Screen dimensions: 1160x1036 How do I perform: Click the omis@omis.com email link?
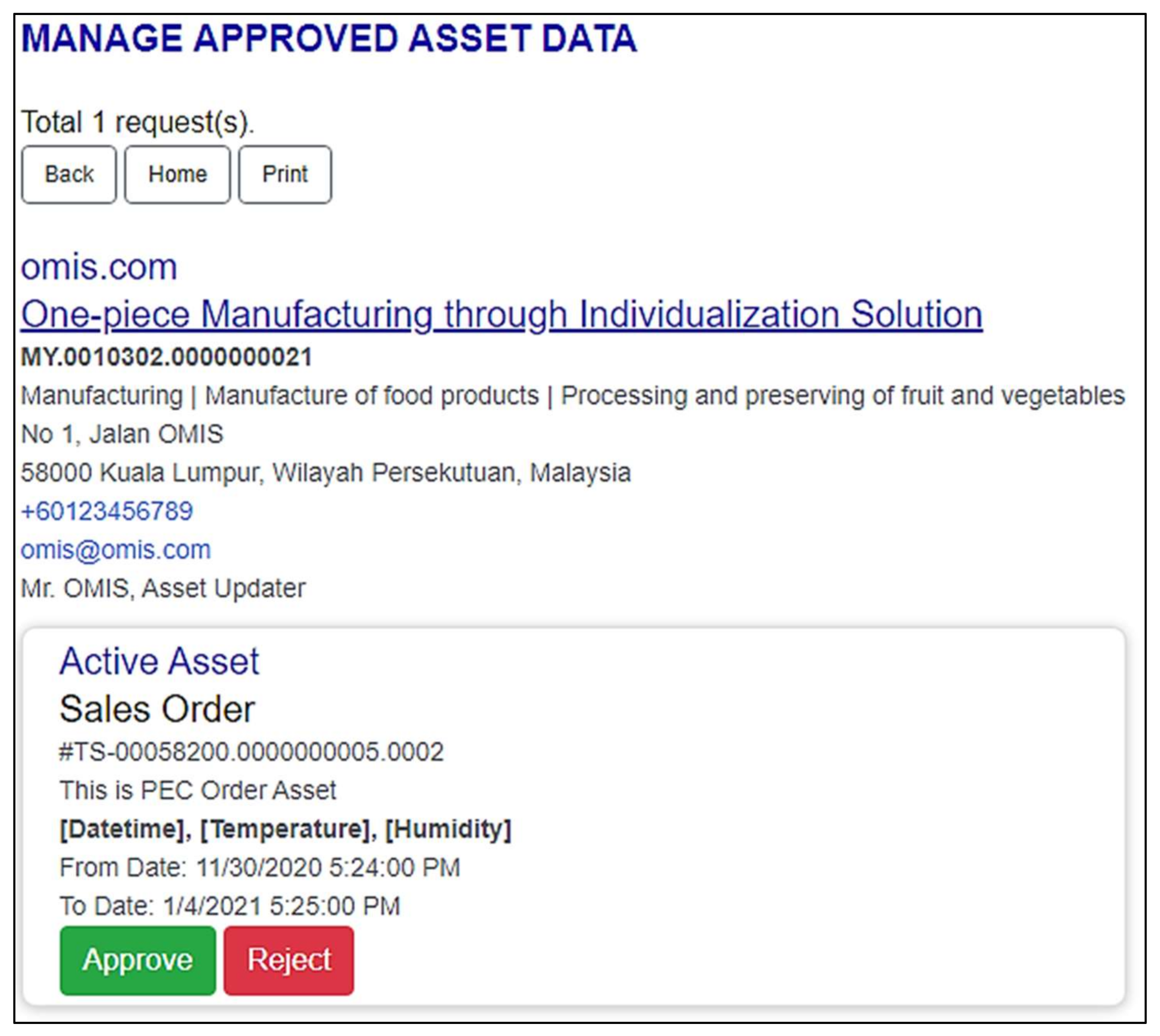116,549
